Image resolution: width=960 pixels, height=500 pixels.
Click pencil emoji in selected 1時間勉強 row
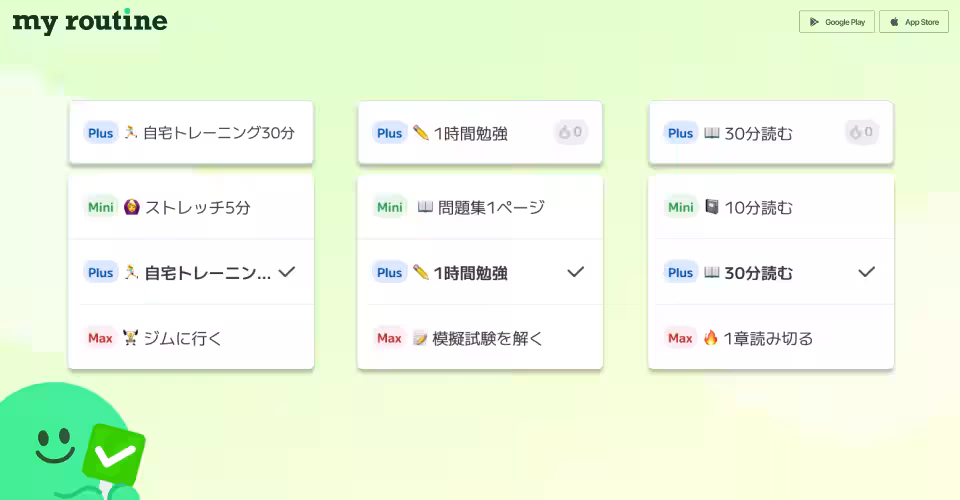(421, 272)
